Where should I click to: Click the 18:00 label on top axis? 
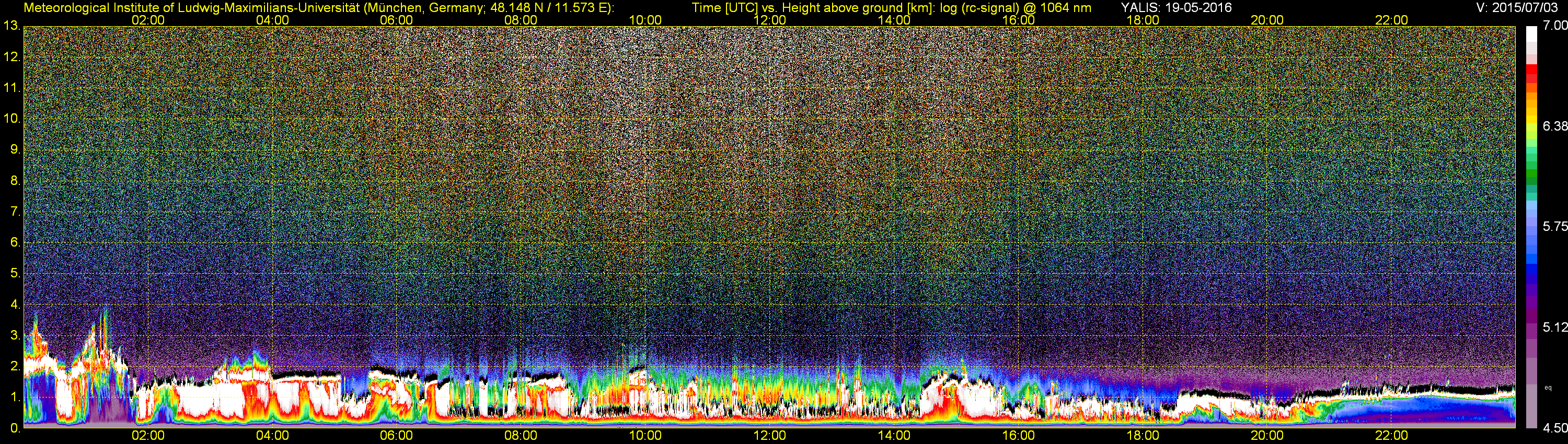coord(1143,20)
